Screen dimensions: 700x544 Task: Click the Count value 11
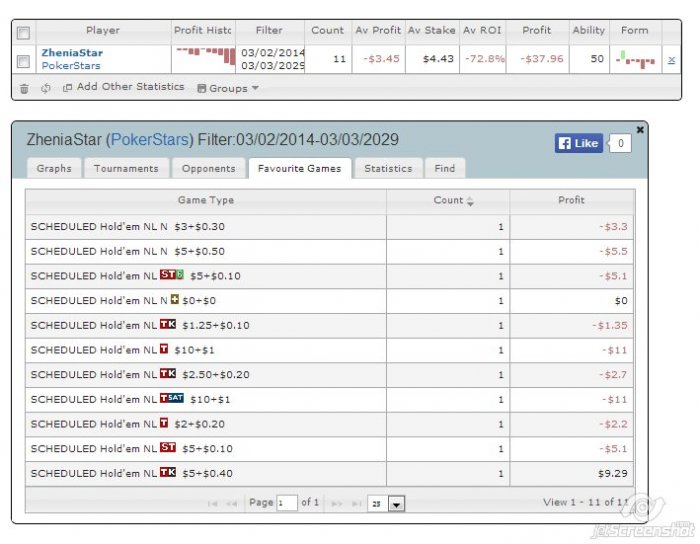339,59
